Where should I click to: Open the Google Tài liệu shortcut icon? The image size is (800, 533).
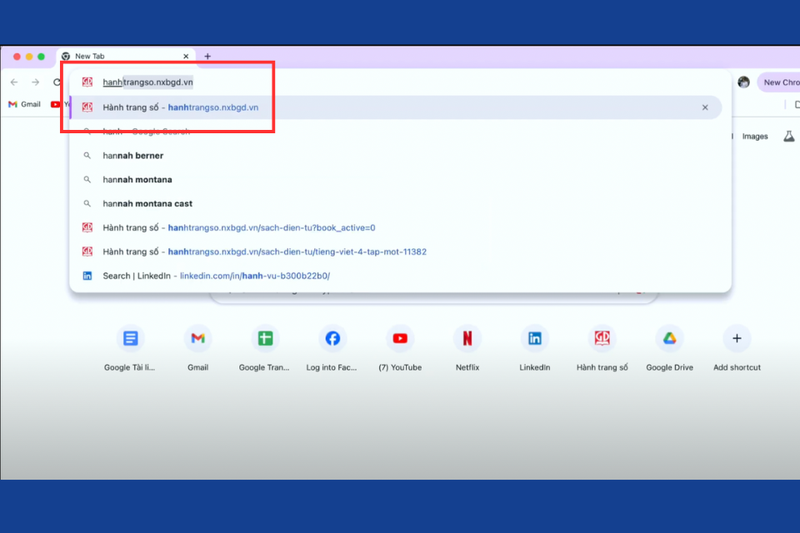point(130,338)
